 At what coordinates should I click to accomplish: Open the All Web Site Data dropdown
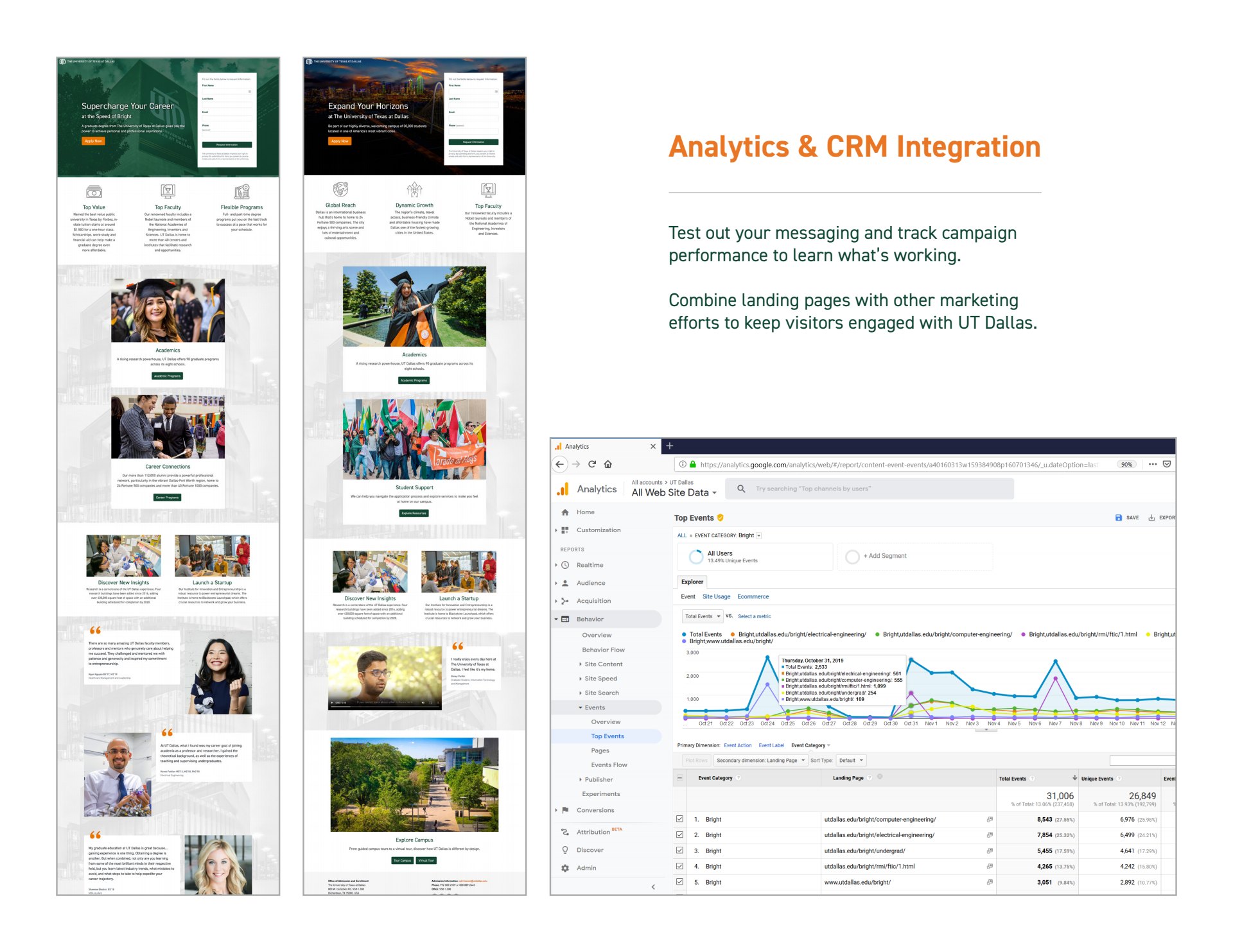click(x=674, y=492)
